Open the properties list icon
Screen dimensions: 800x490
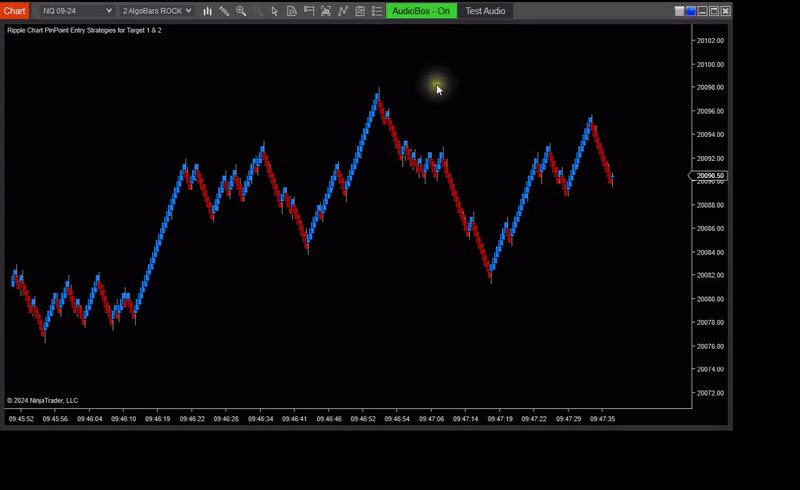tap(376, 11)
